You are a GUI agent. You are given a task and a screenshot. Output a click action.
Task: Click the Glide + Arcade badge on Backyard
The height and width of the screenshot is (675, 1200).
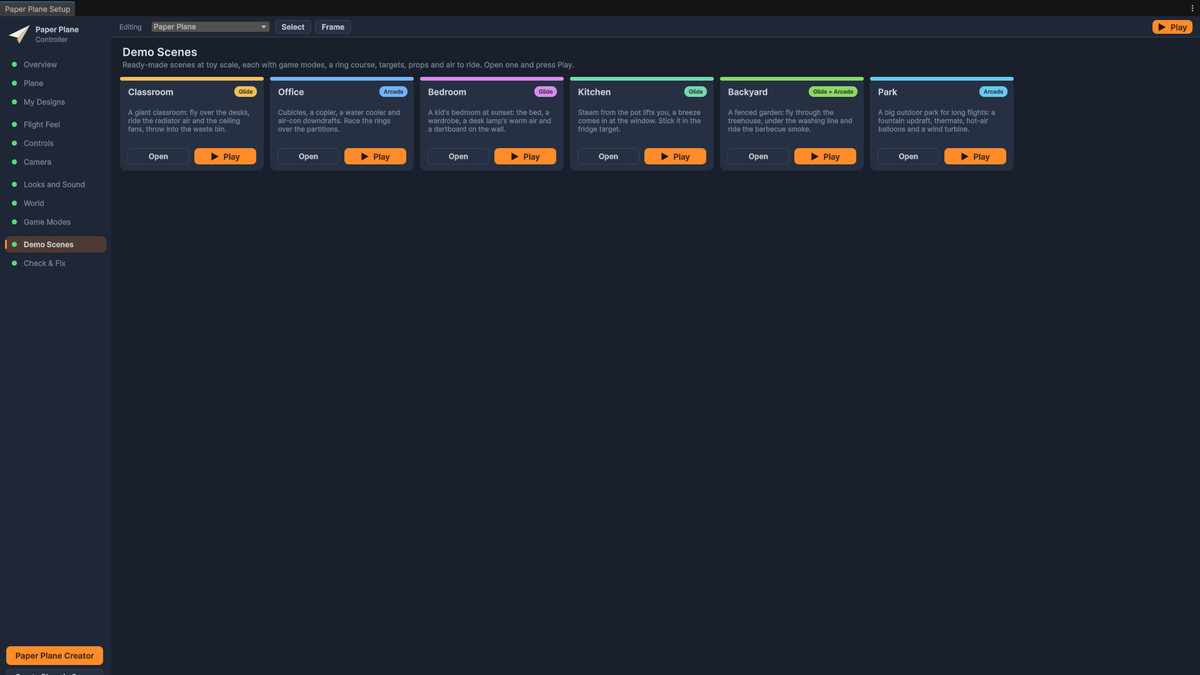pos(833,92)
